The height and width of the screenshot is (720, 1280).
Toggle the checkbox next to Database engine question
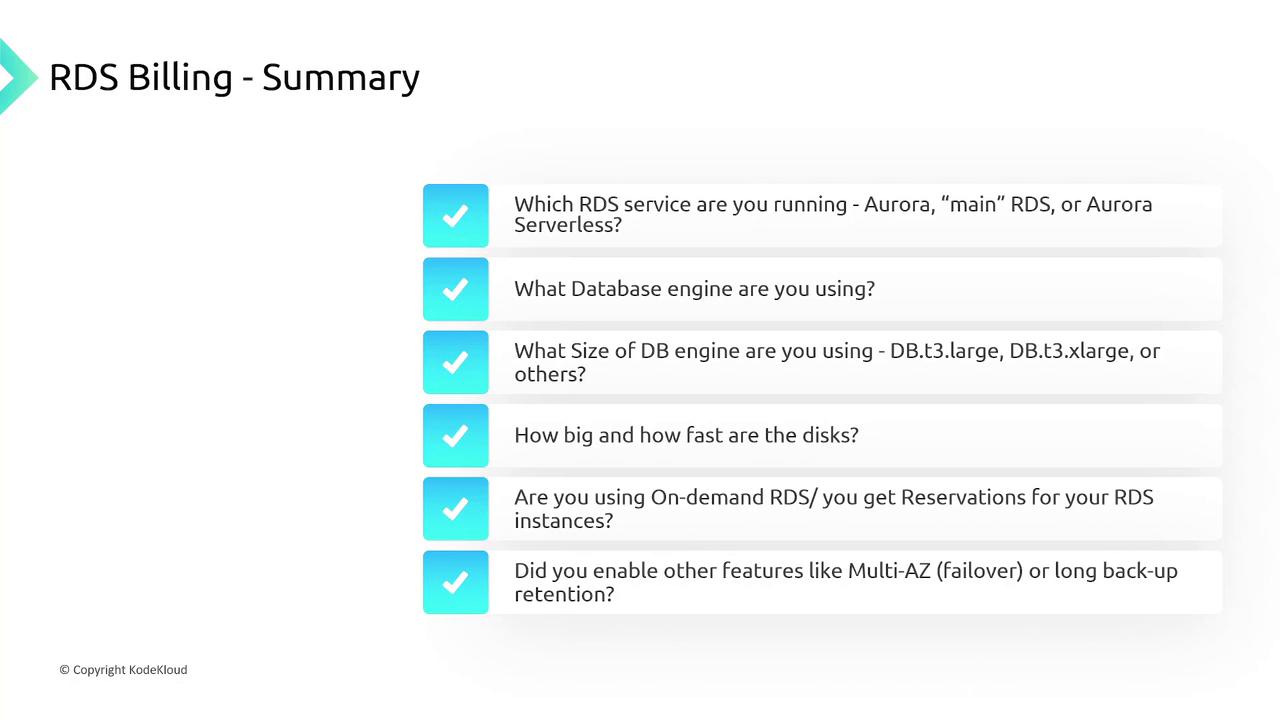[456, 289]
